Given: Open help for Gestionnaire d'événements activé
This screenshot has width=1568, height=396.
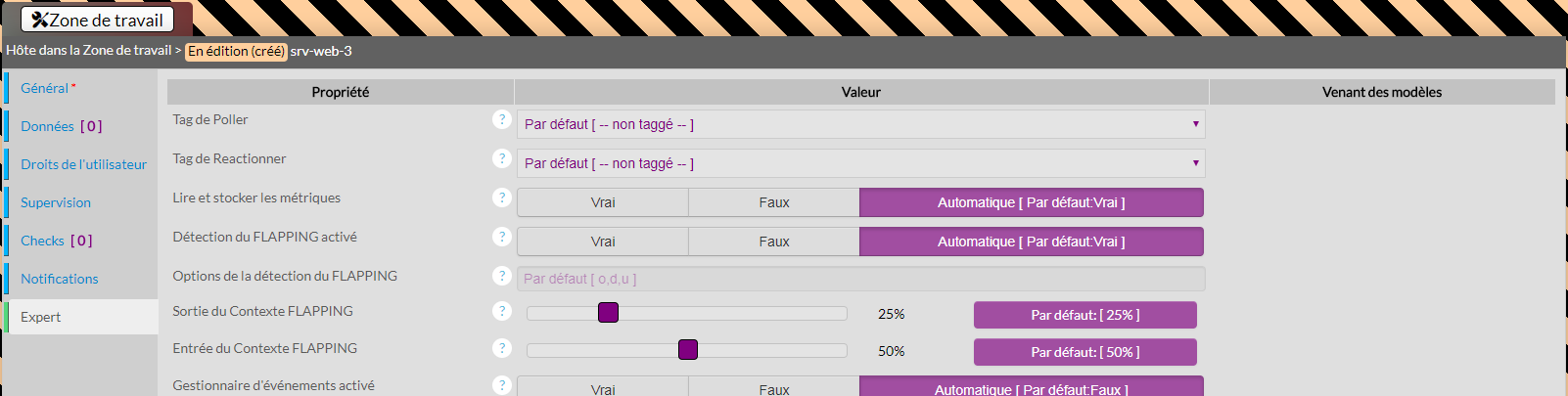Looking at the screenshot, I should click(502, 385).
